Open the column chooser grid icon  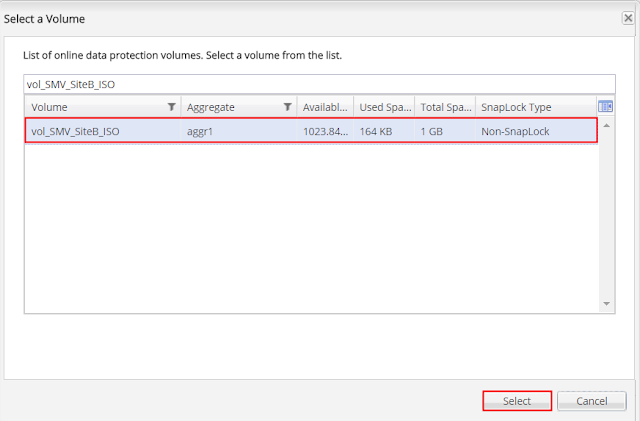coord(605,107)
